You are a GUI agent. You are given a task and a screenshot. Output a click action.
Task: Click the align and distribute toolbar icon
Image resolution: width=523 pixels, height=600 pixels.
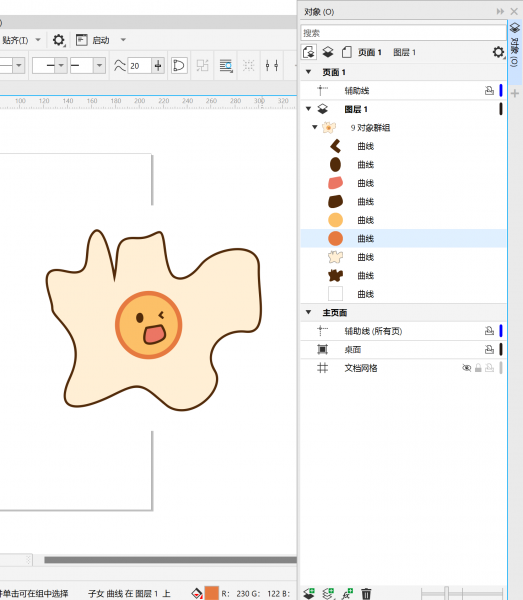pos(272,65)
